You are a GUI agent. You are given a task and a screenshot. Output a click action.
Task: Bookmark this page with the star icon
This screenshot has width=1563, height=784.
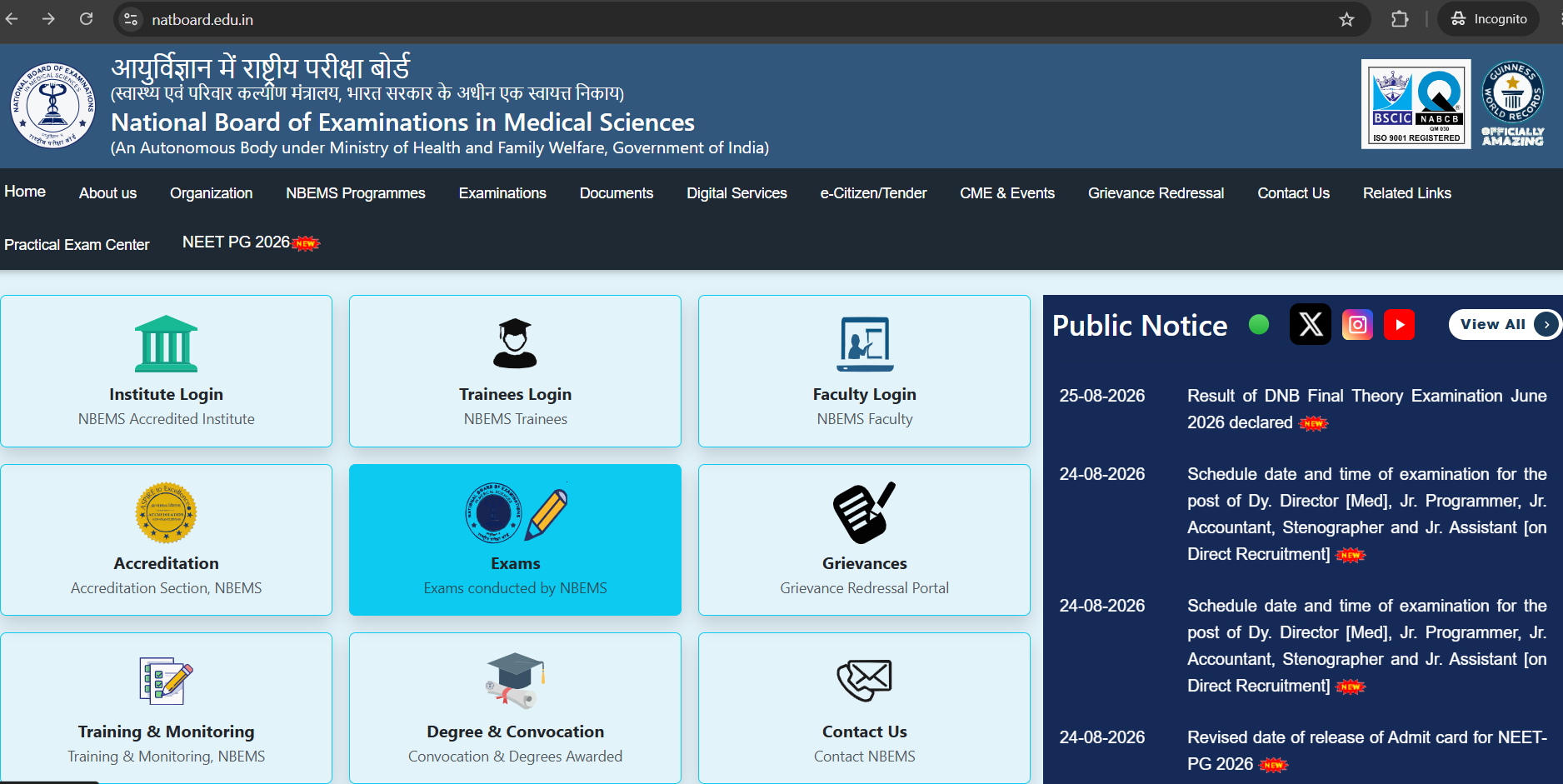point(1346,19)
